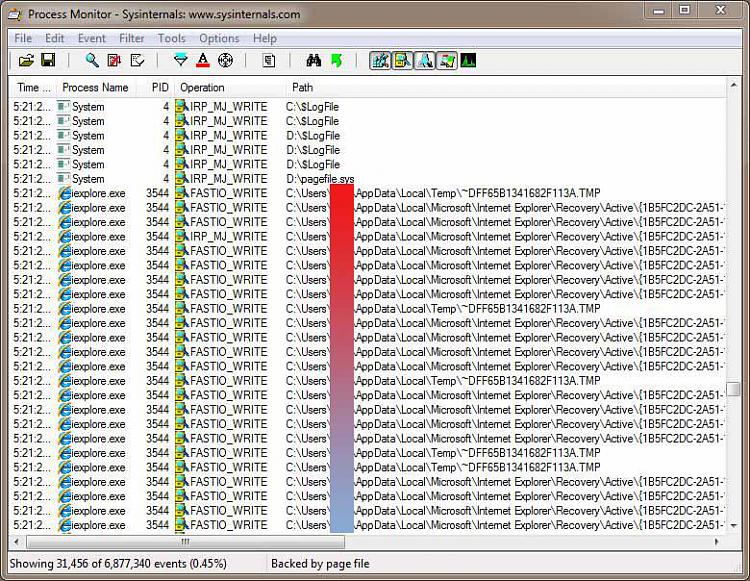Click the 'Showing 31,456 of 6,877,340 events' status text
750x581 pixels.
click(x=118, y=564)
